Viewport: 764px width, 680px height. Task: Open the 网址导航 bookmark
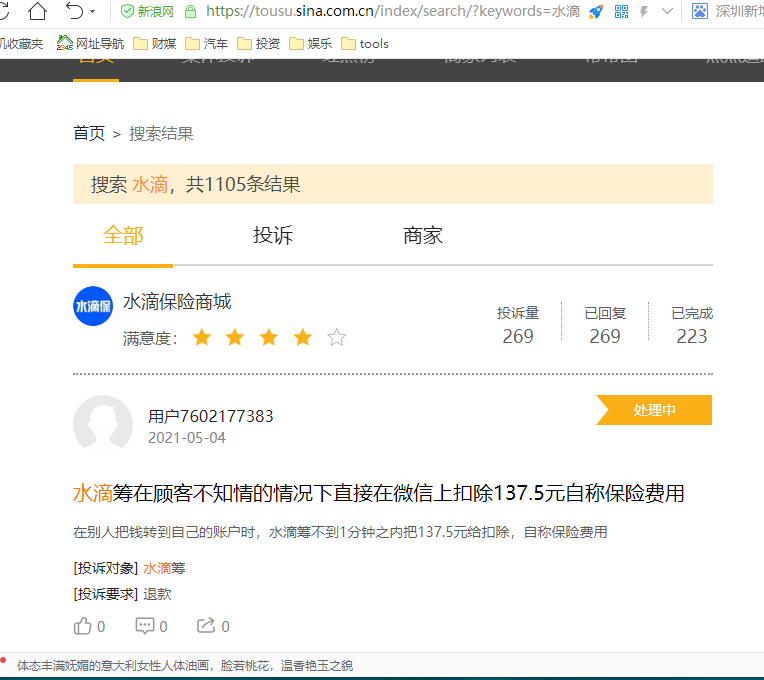coord(90,43)
